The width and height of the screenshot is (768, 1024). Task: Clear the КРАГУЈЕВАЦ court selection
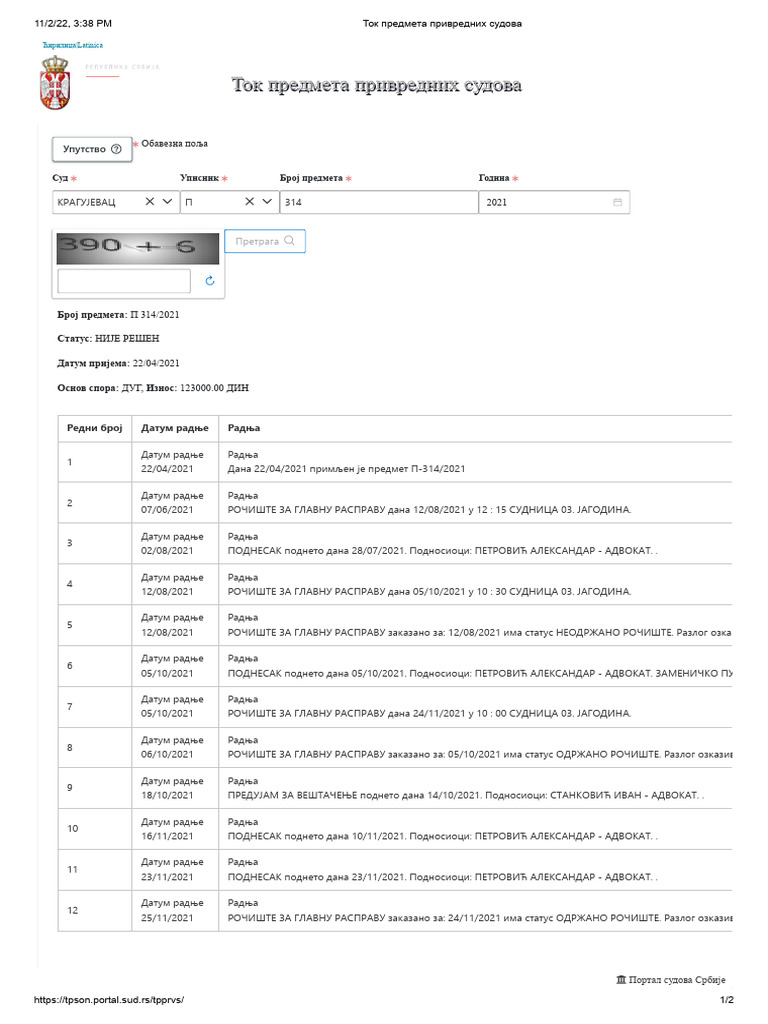tap(150, 202)
